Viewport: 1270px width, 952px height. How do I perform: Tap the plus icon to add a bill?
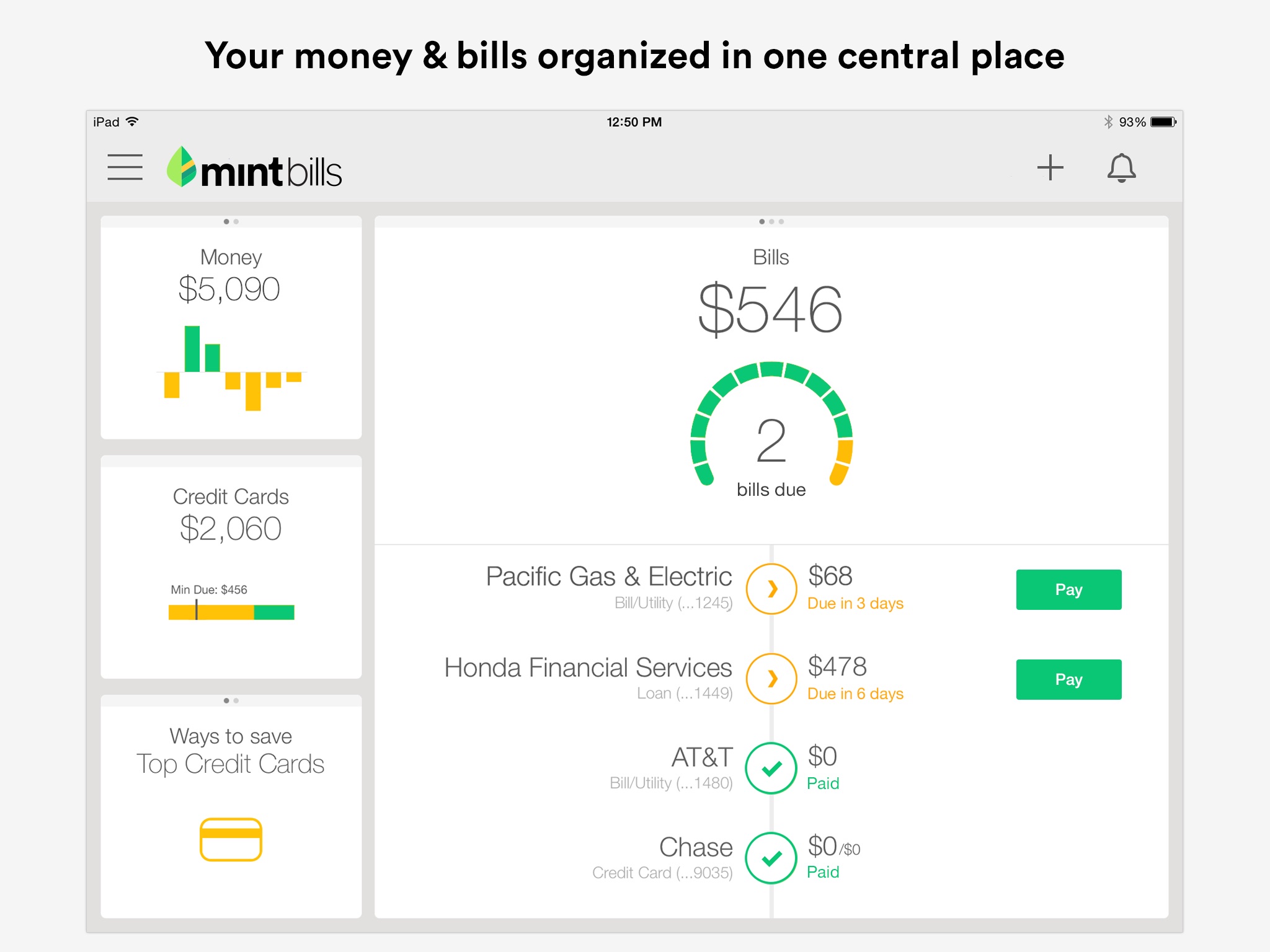tap(1050, 167)
